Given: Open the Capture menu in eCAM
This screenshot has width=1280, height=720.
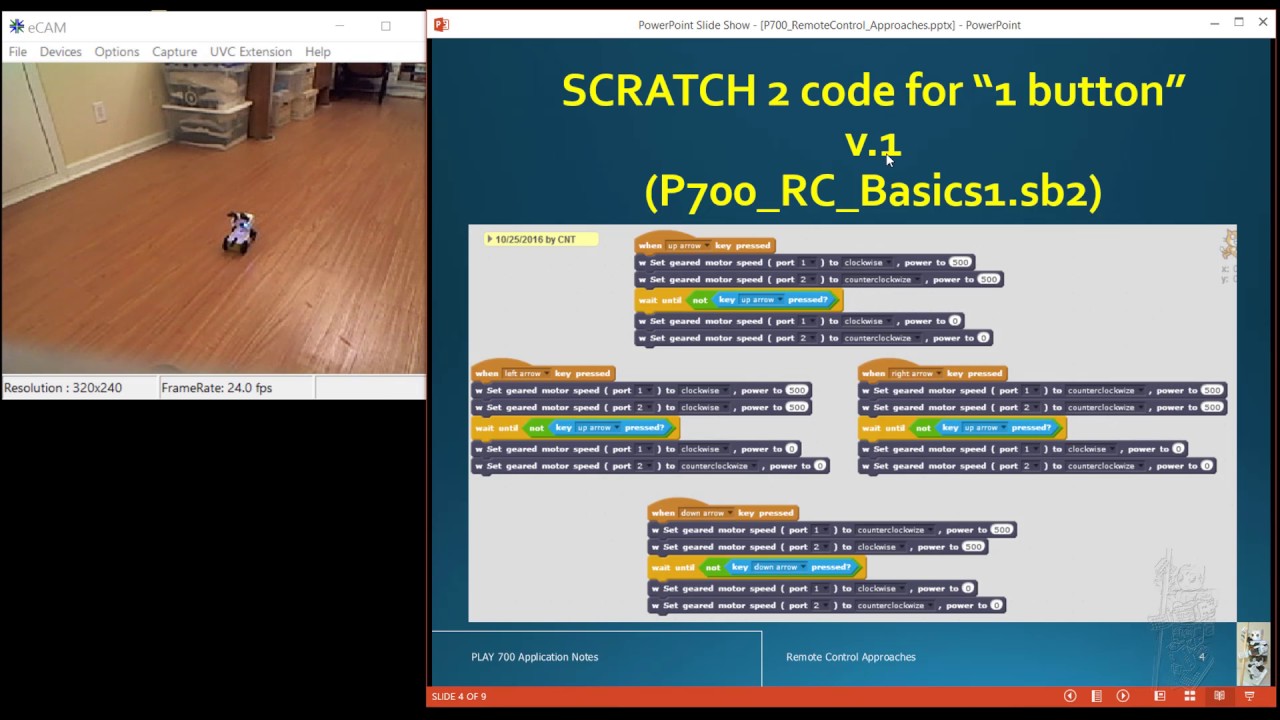Looking at the screenshot, I should pos(174,52).
